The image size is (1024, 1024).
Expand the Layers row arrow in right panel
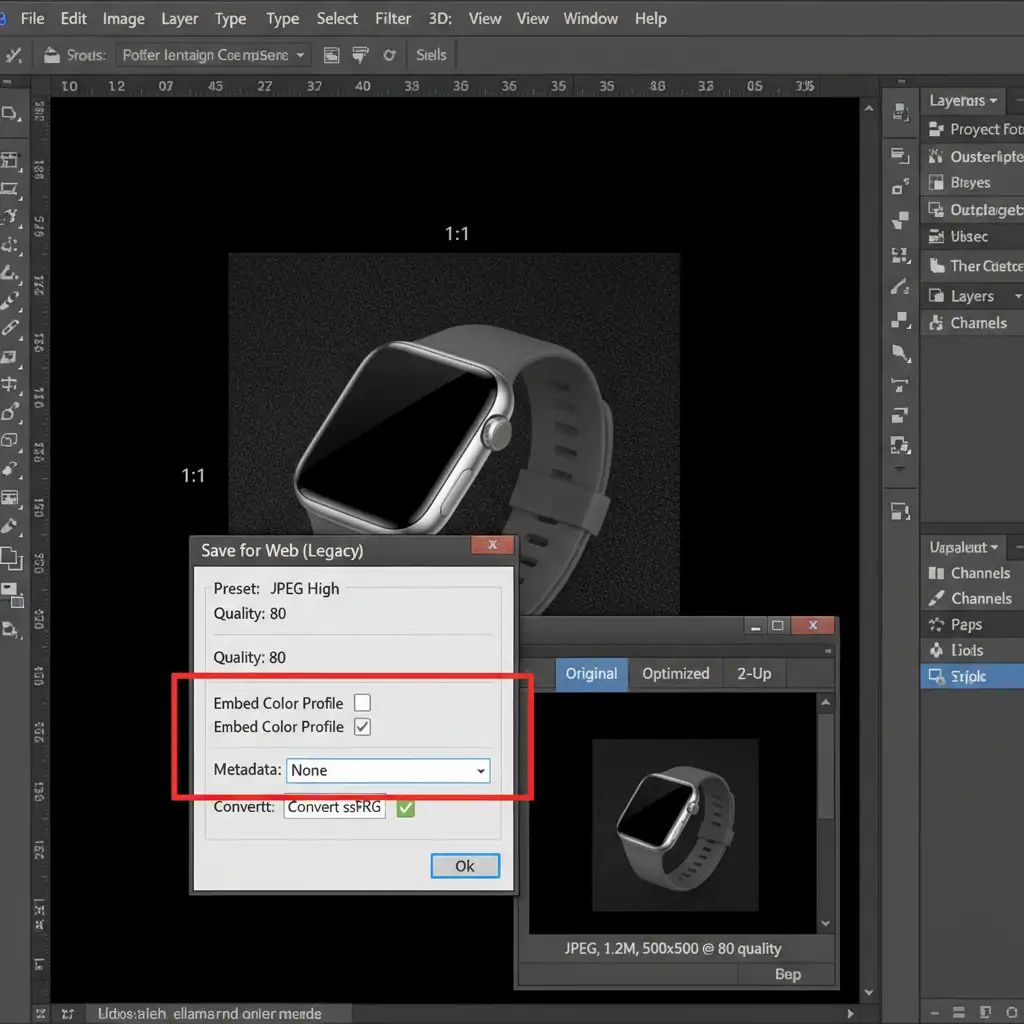(1017, 296)
